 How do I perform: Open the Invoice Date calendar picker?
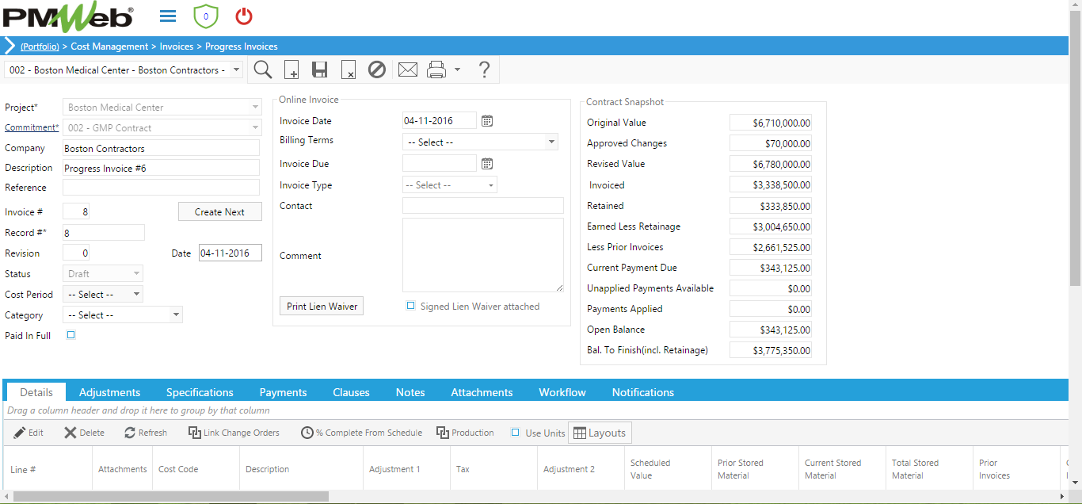487,121
